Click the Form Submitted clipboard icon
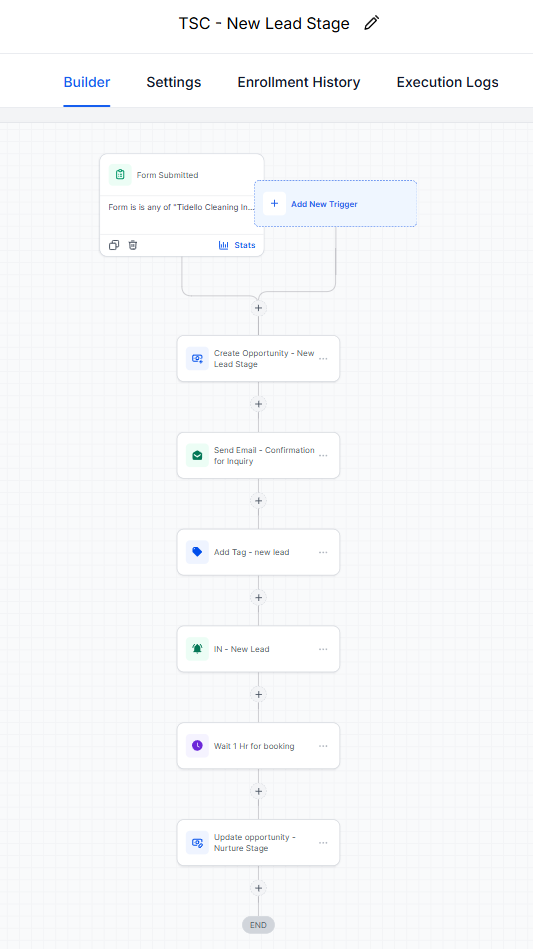 120,175
